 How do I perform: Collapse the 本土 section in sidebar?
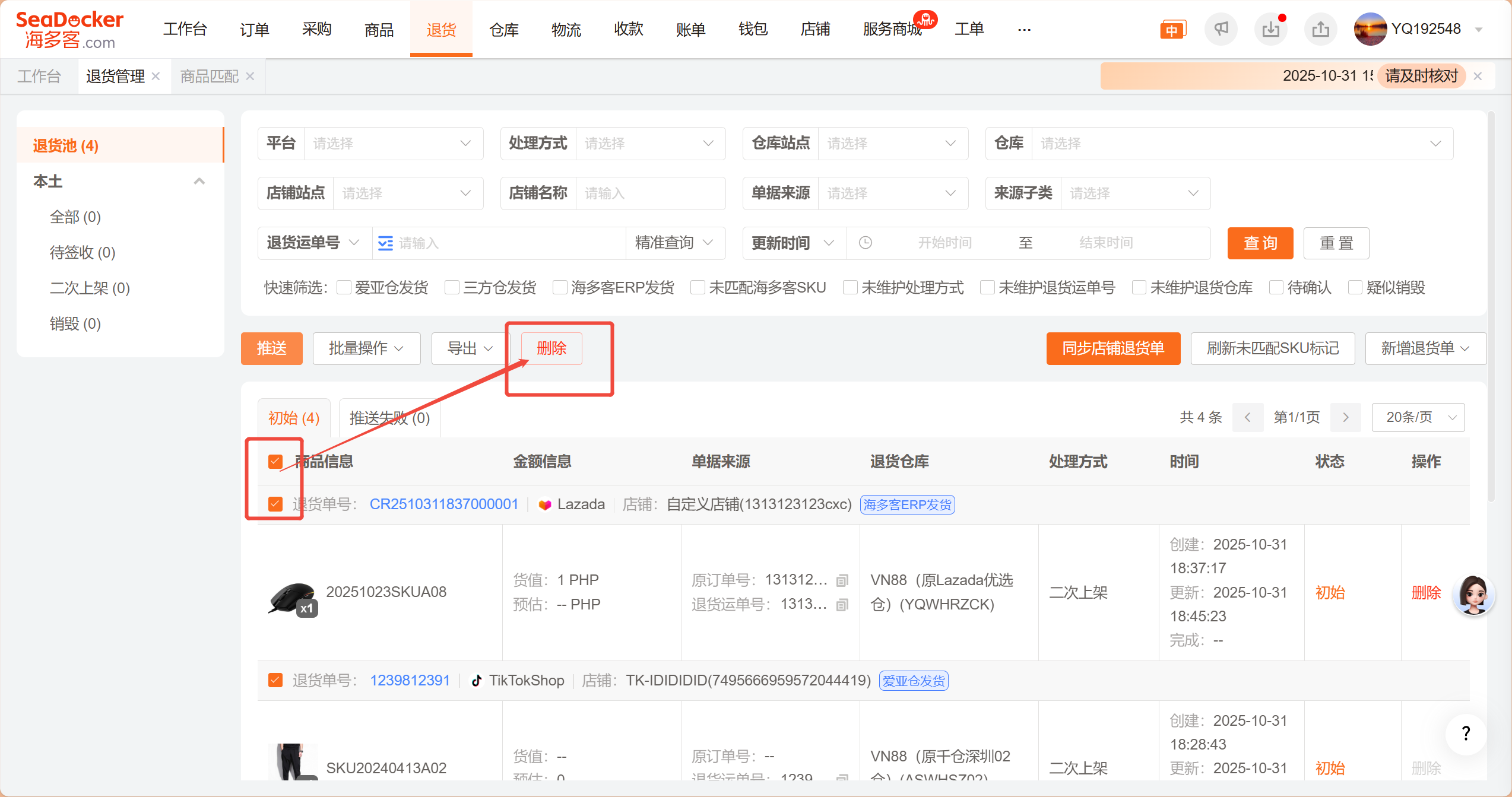pyautogui.click(x=199, y=181)
